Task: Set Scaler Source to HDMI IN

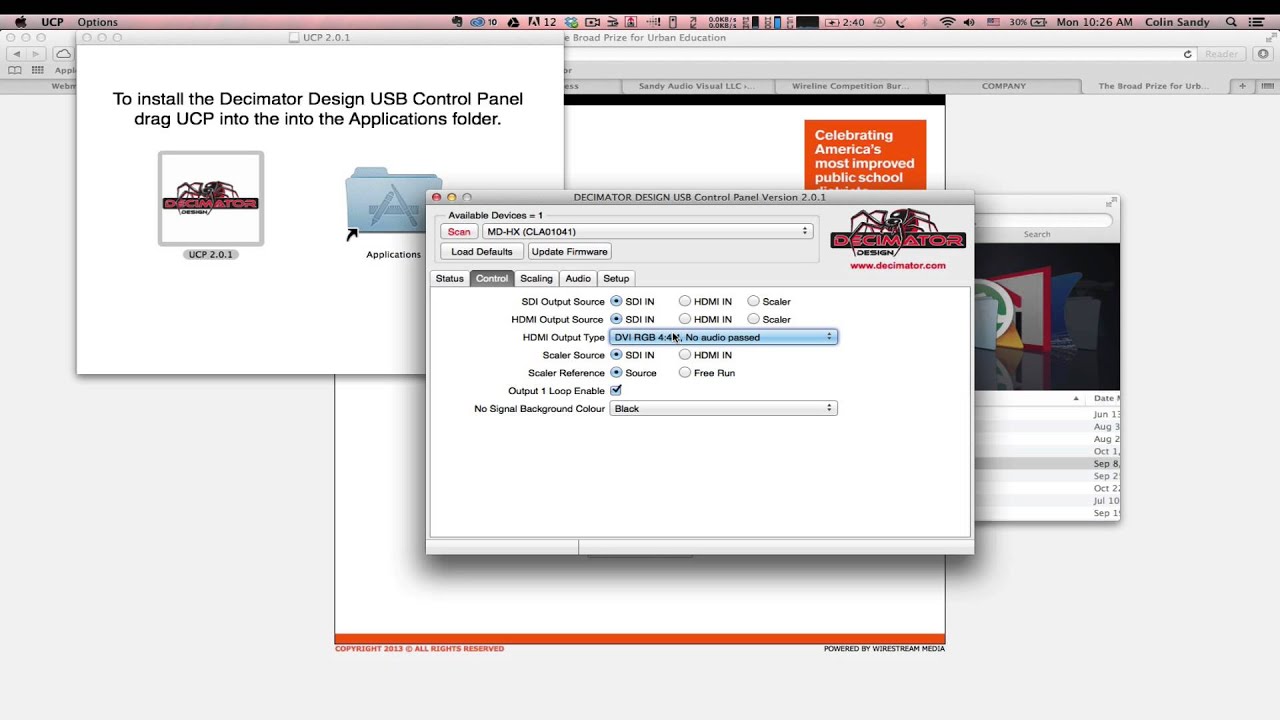Action: 685,355
